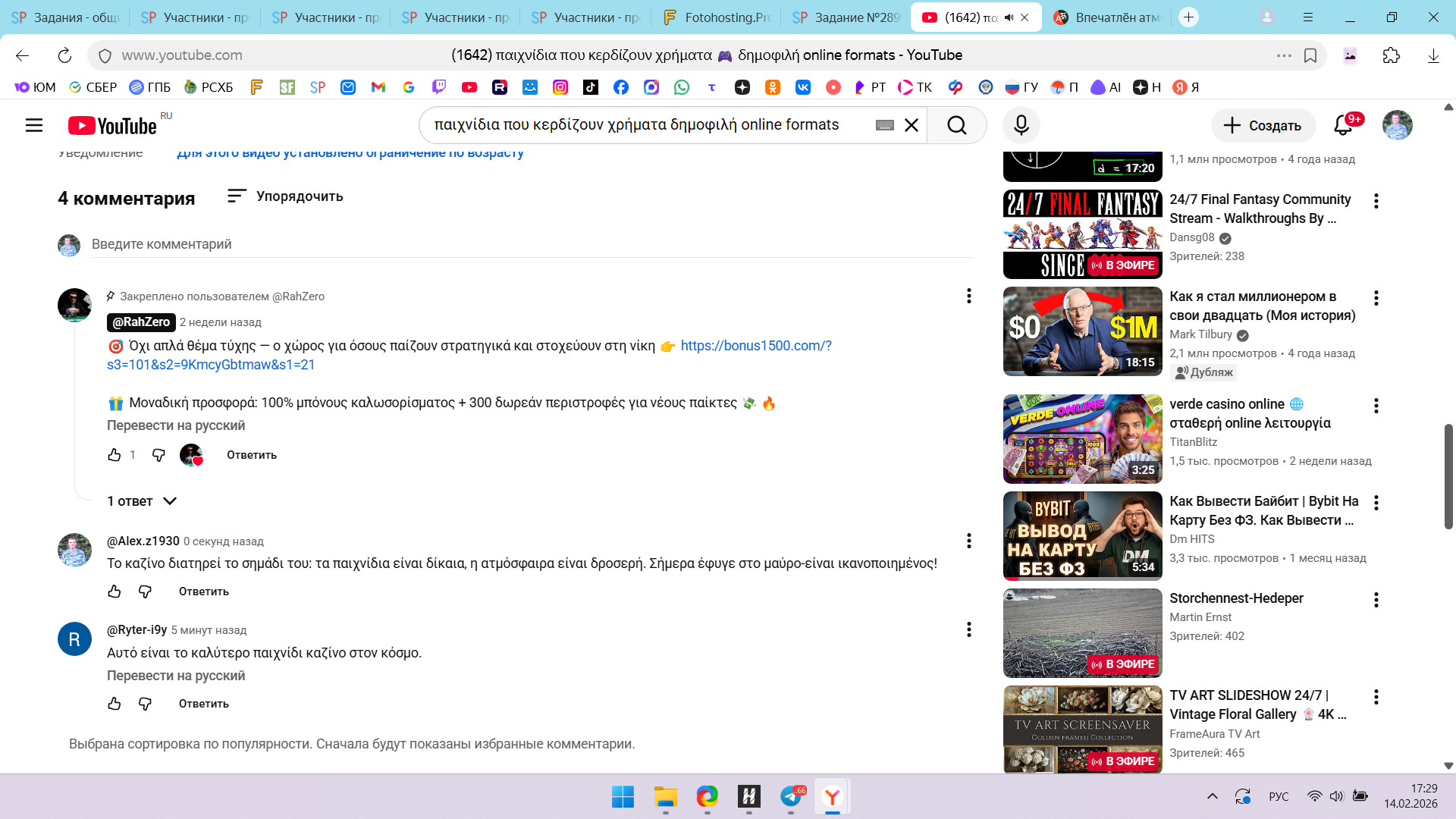1456x819 pixels.
Task: Click the page vertical scrollbar thumb
Action: pyautogui.click(x=1448, y=476)
